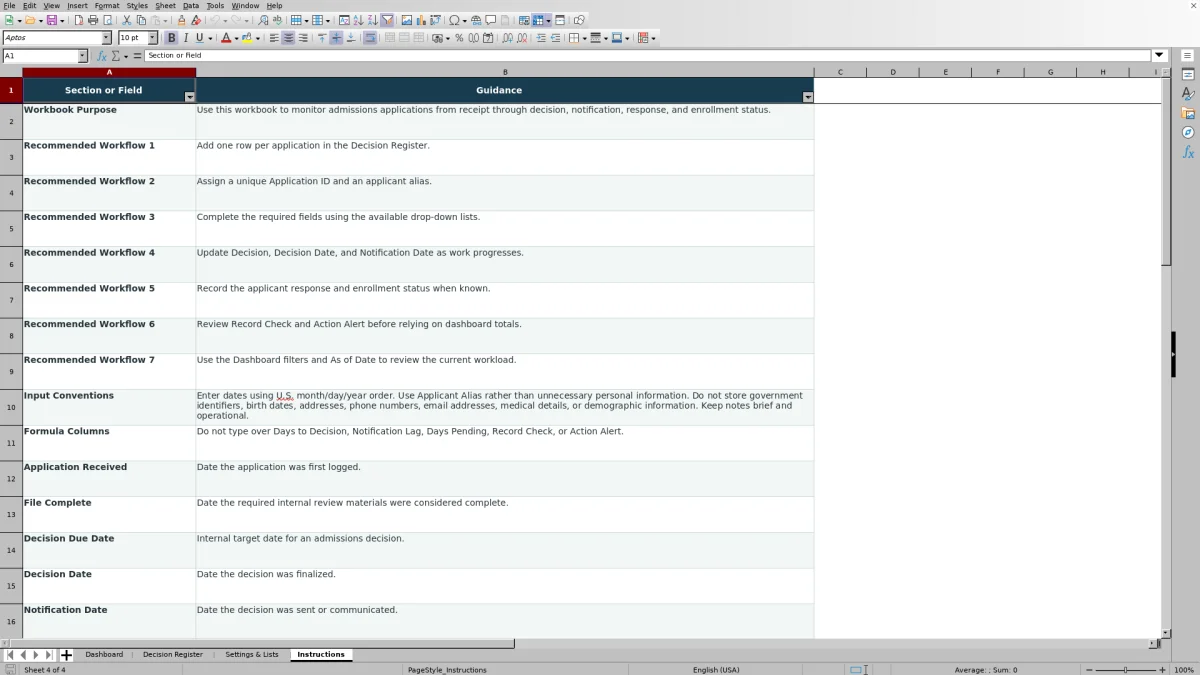Click the Sort Ascending icon
This screenshot has height=675, width=1200.
point(359,20)
